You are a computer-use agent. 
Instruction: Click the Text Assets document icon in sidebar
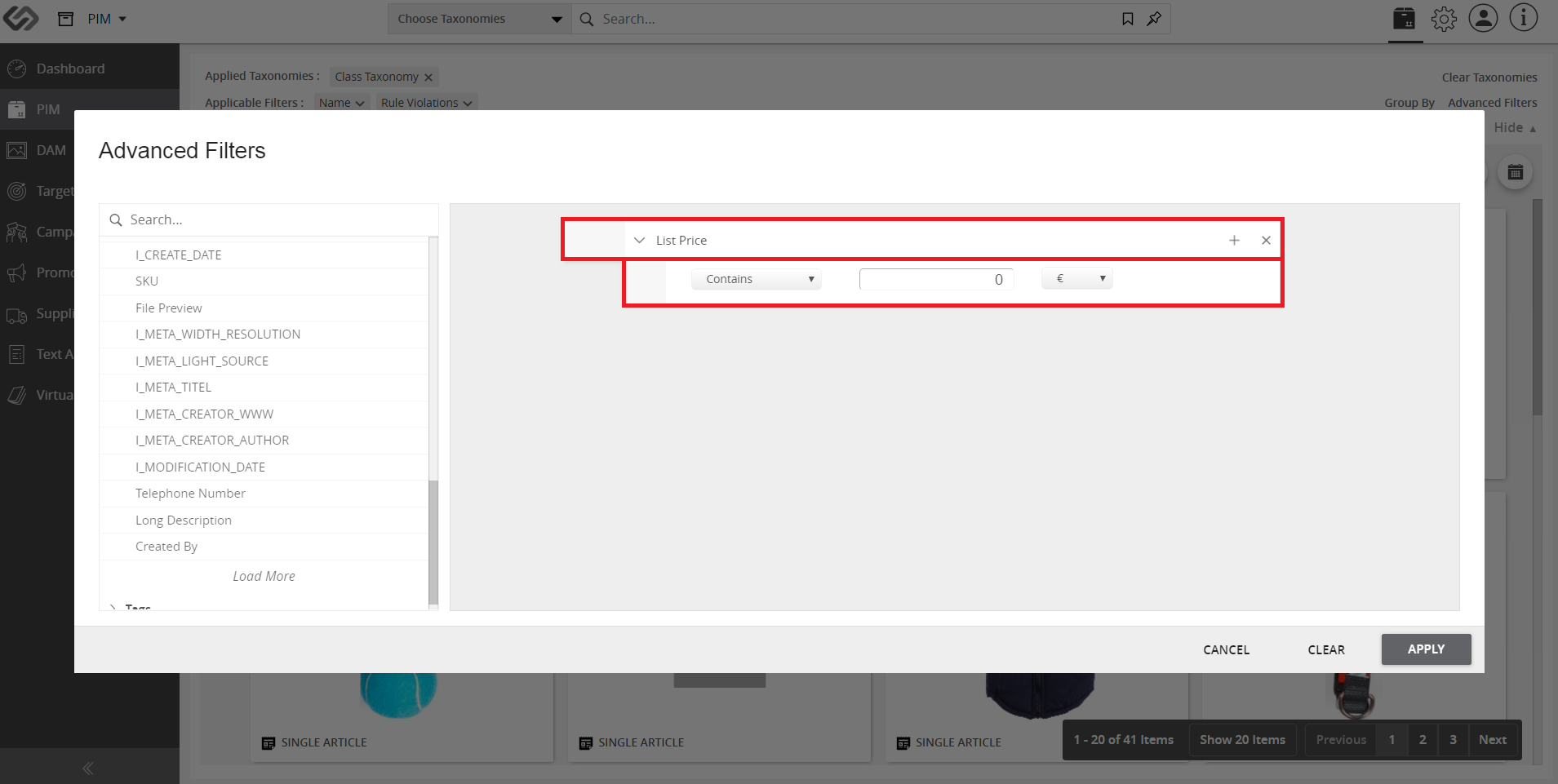[17, 354]
